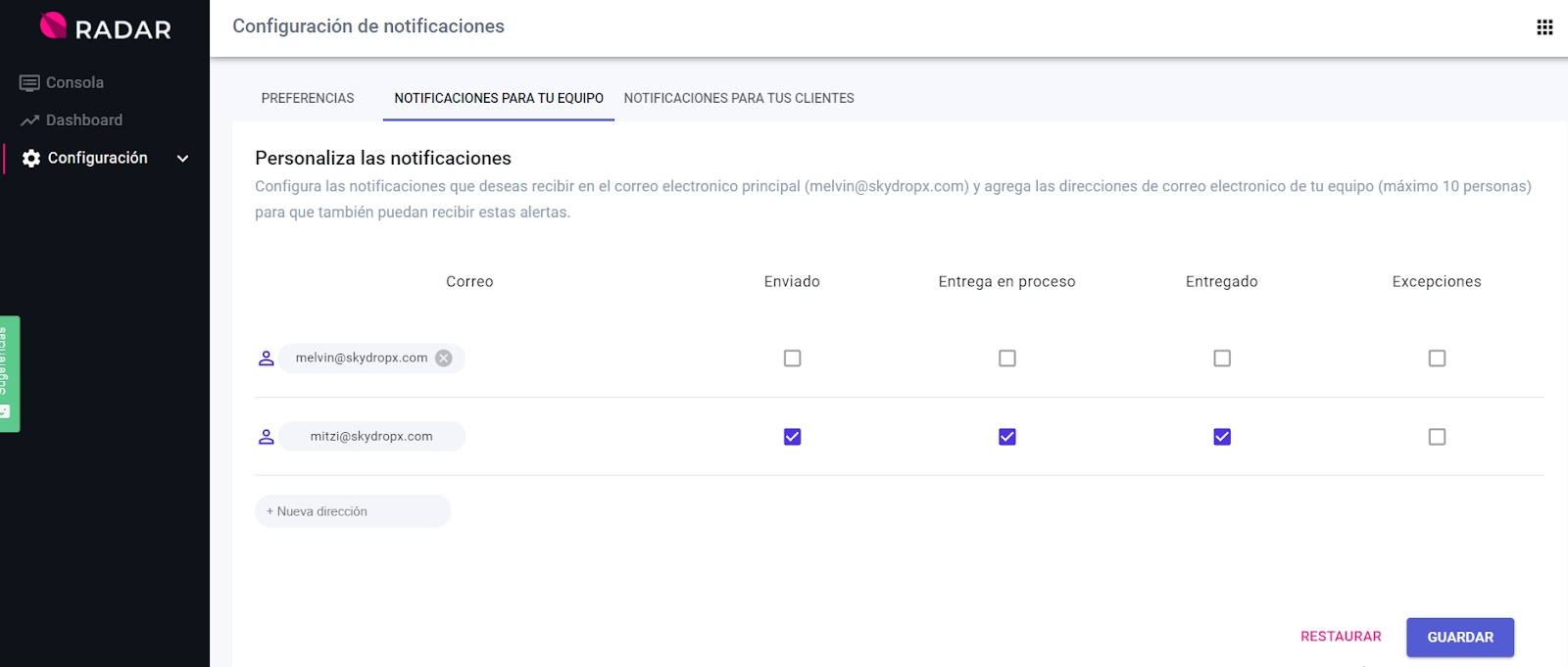Click the Consola monitor icon
The image size is (1568, 667).
point(29,83)
